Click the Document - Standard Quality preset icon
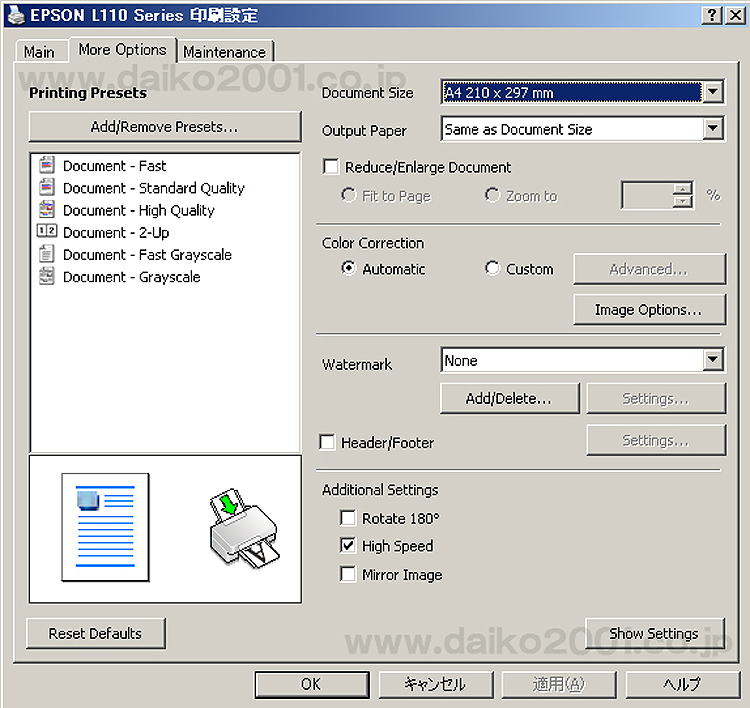The image size is (750, 708). (46, 188)
